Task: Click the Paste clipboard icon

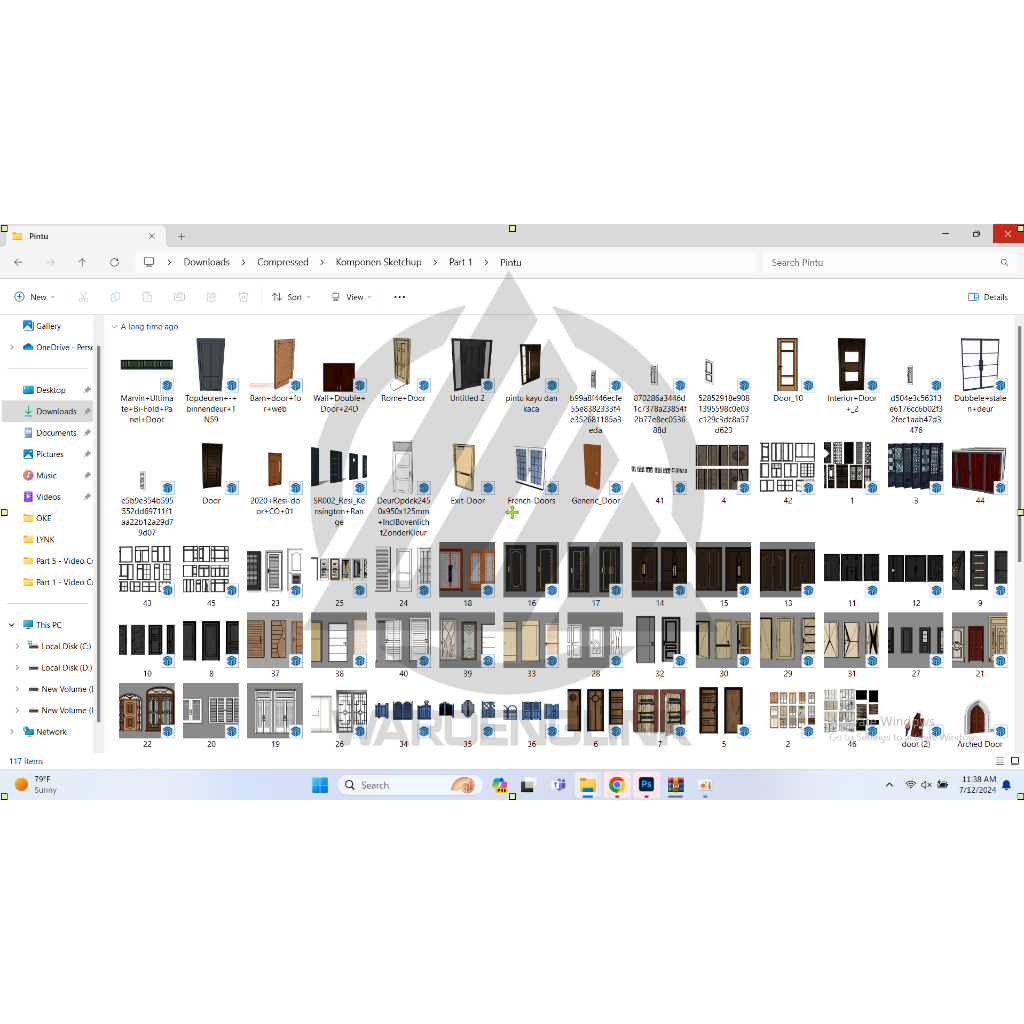Action: pos(147,297)
